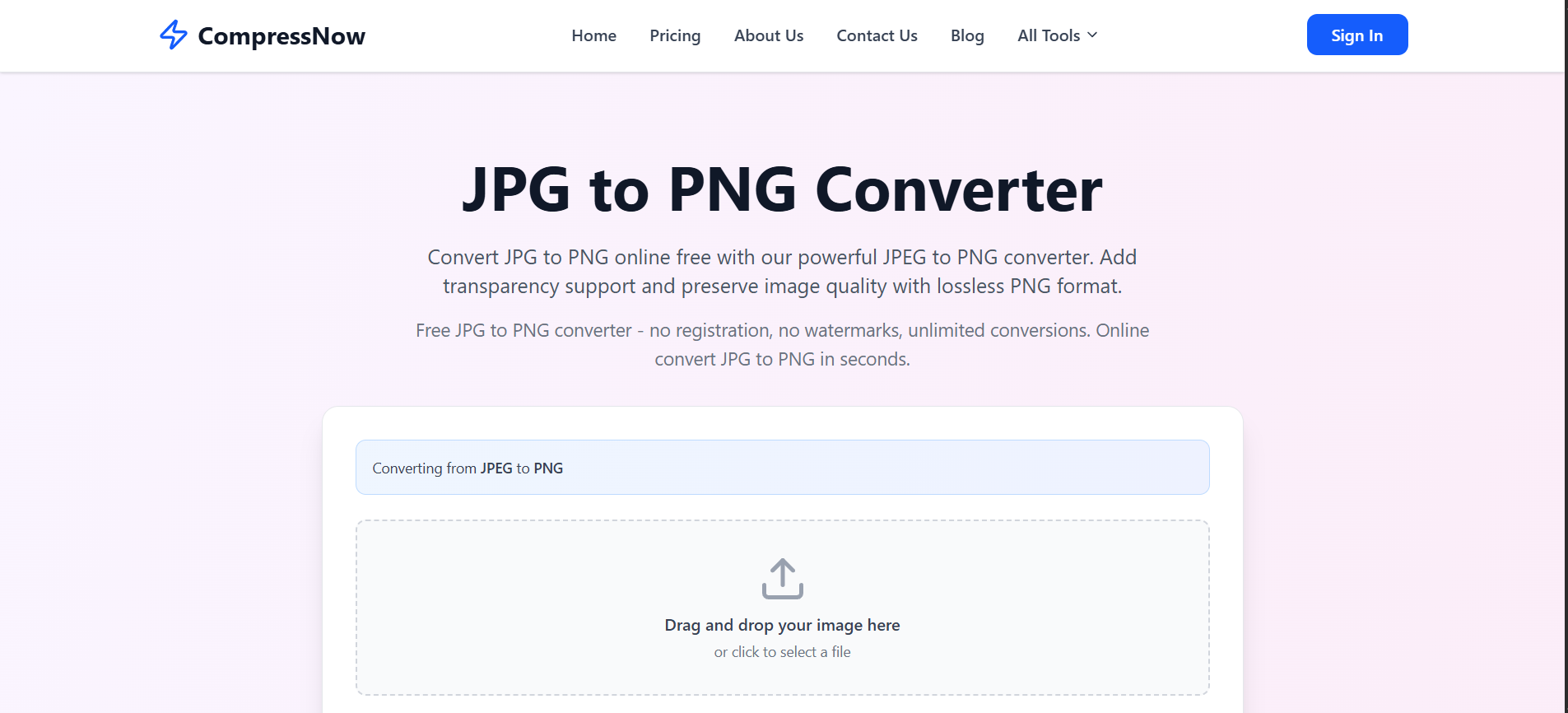Click the "or click to select a file" link

click(781, 651)
